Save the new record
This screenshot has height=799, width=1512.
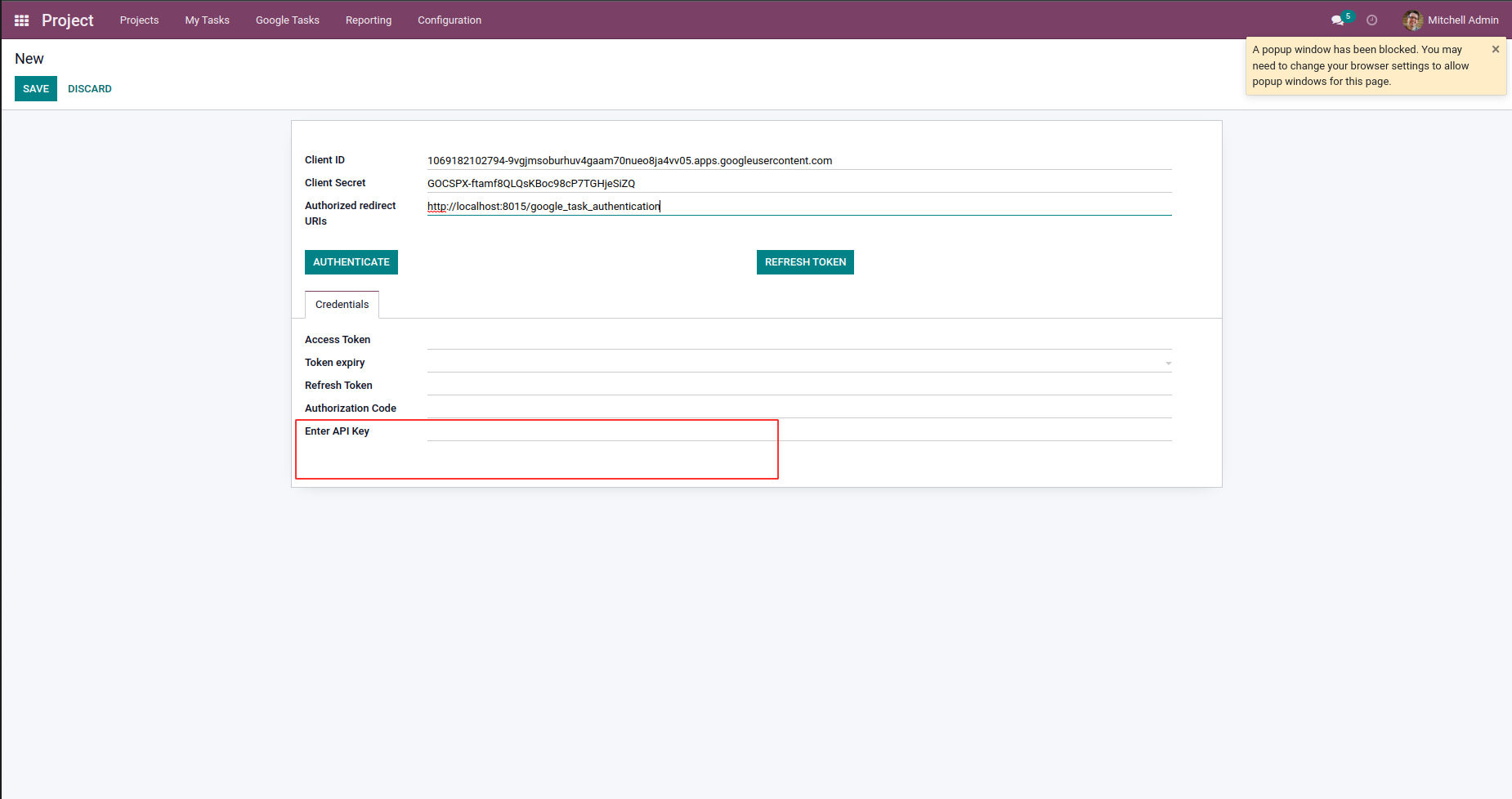tap(36, 89)
